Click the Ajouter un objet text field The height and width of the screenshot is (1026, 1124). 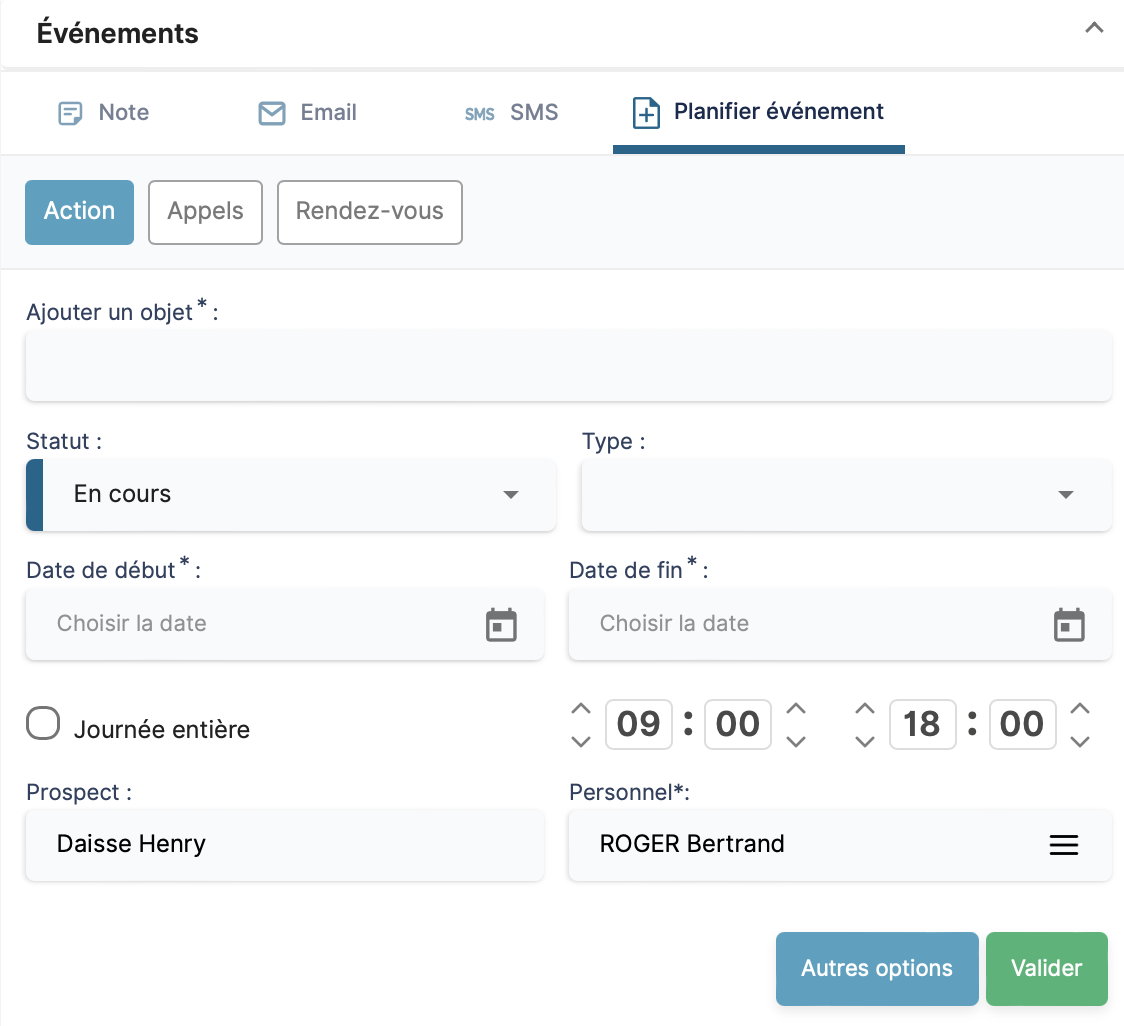click(568, 366)
